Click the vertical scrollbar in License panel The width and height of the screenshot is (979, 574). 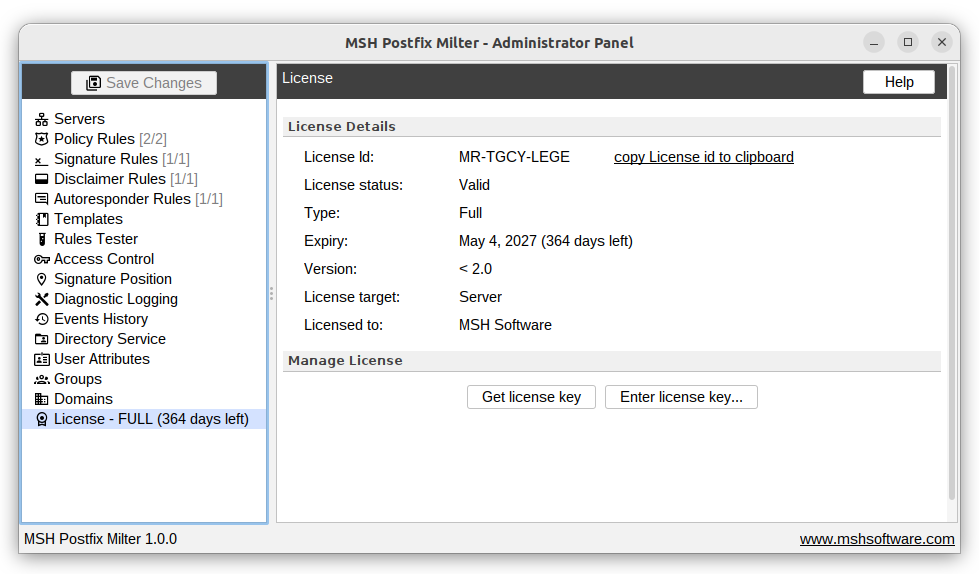click(x=952, y=282)
